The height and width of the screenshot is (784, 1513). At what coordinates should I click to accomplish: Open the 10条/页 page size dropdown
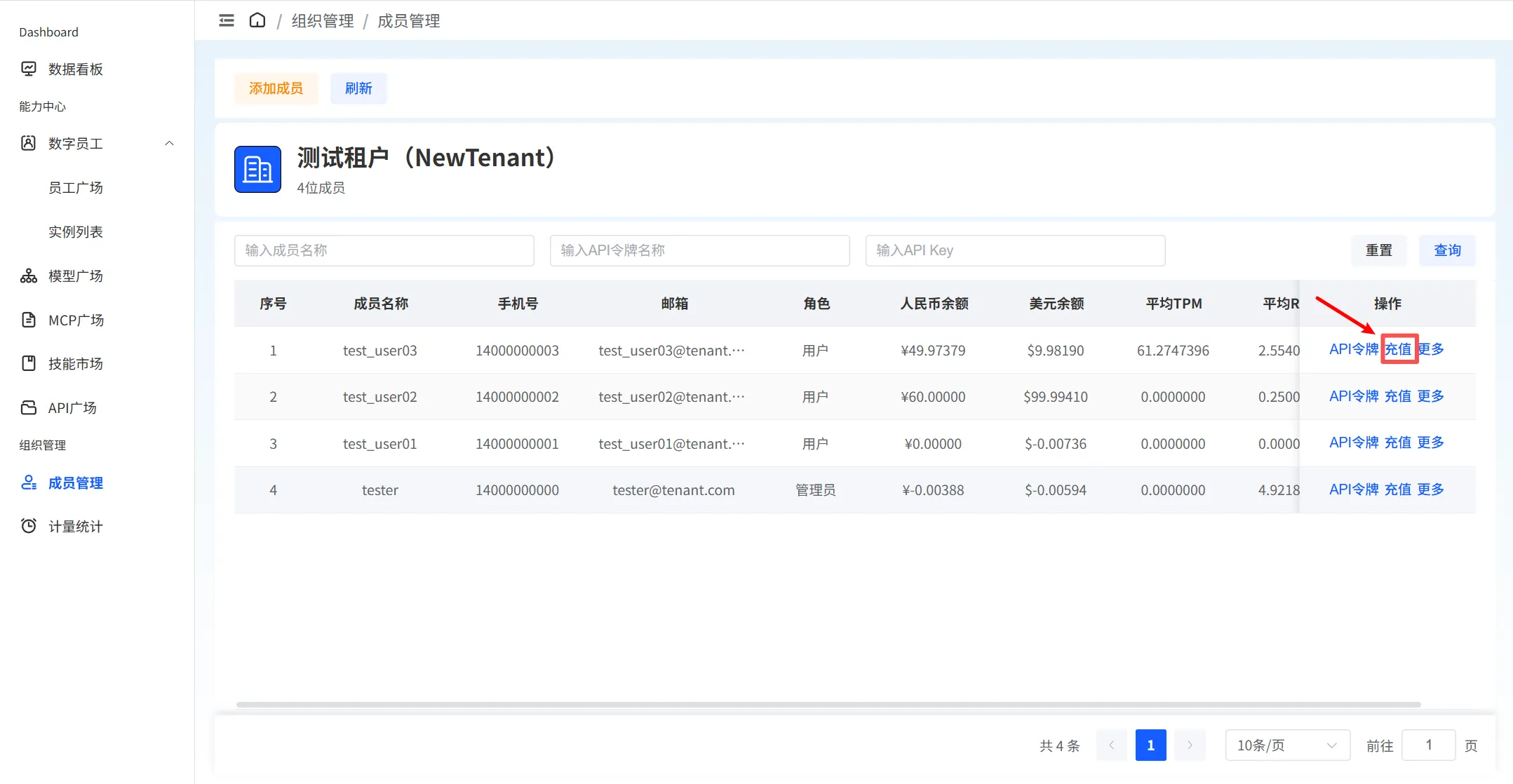(1288, 745)
